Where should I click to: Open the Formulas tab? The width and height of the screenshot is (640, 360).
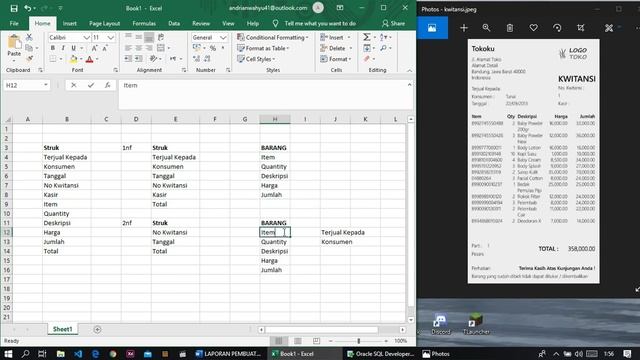tap(144, 23)
